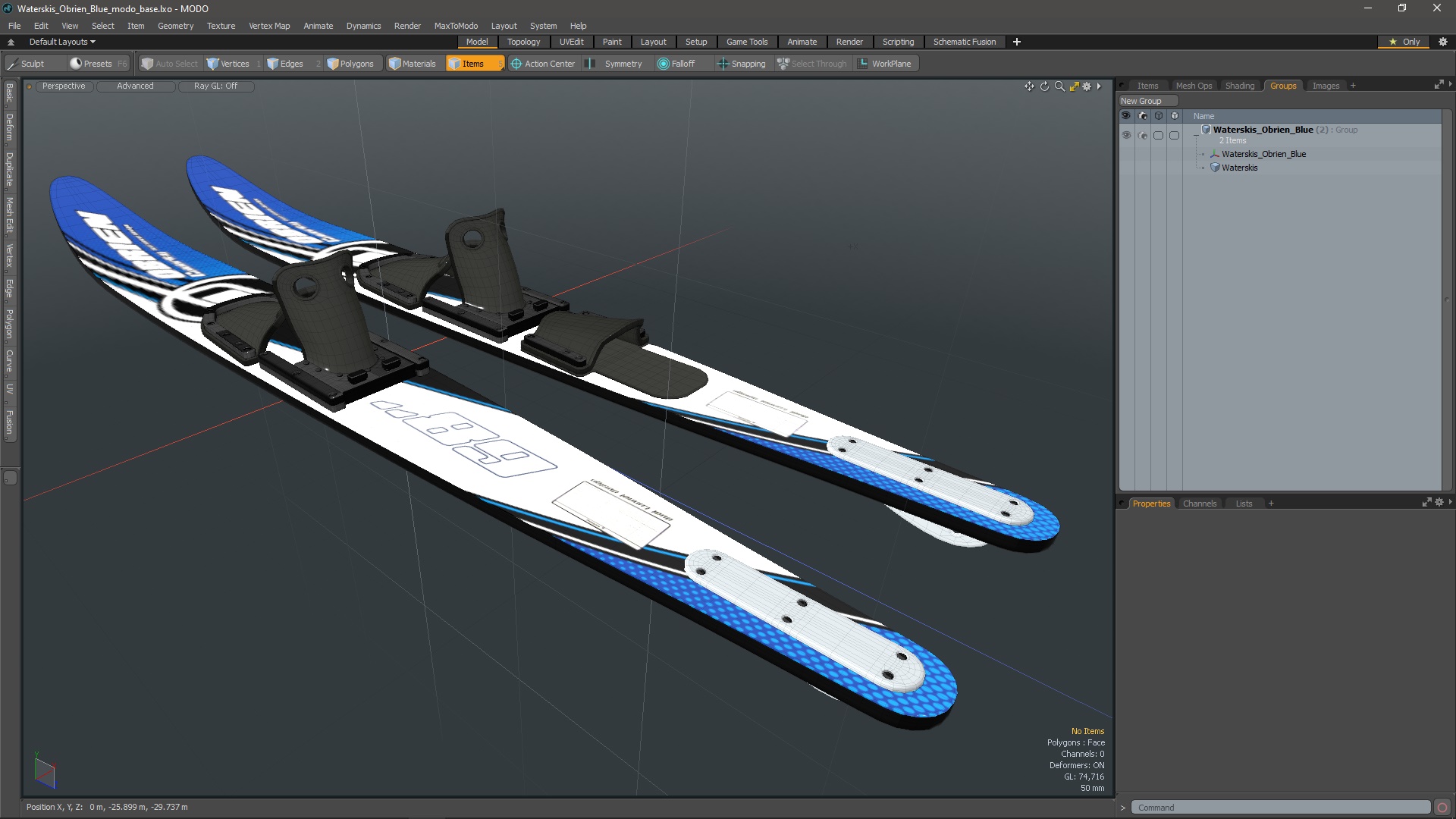Click the home icon left of Default Layouts

click(x=11, y=42)
